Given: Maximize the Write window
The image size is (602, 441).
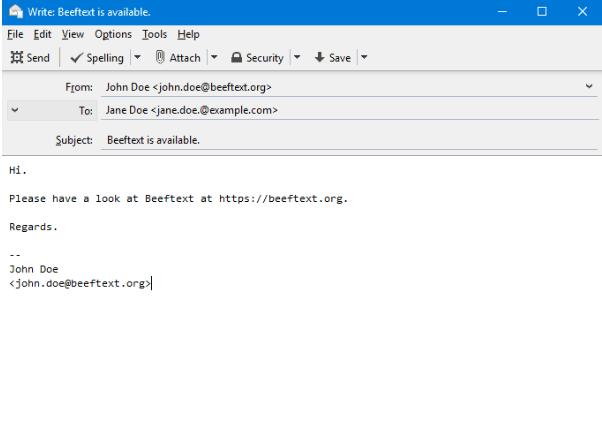Looking at the screenshot, I should pyautogui.click(x=542, y=12).
